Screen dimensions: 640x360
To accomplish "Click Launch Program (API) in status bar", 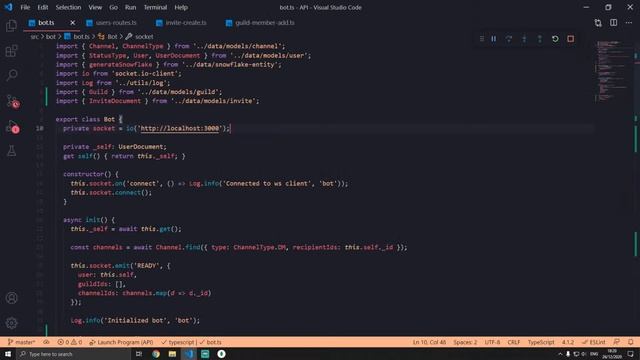I will [121, 342].
